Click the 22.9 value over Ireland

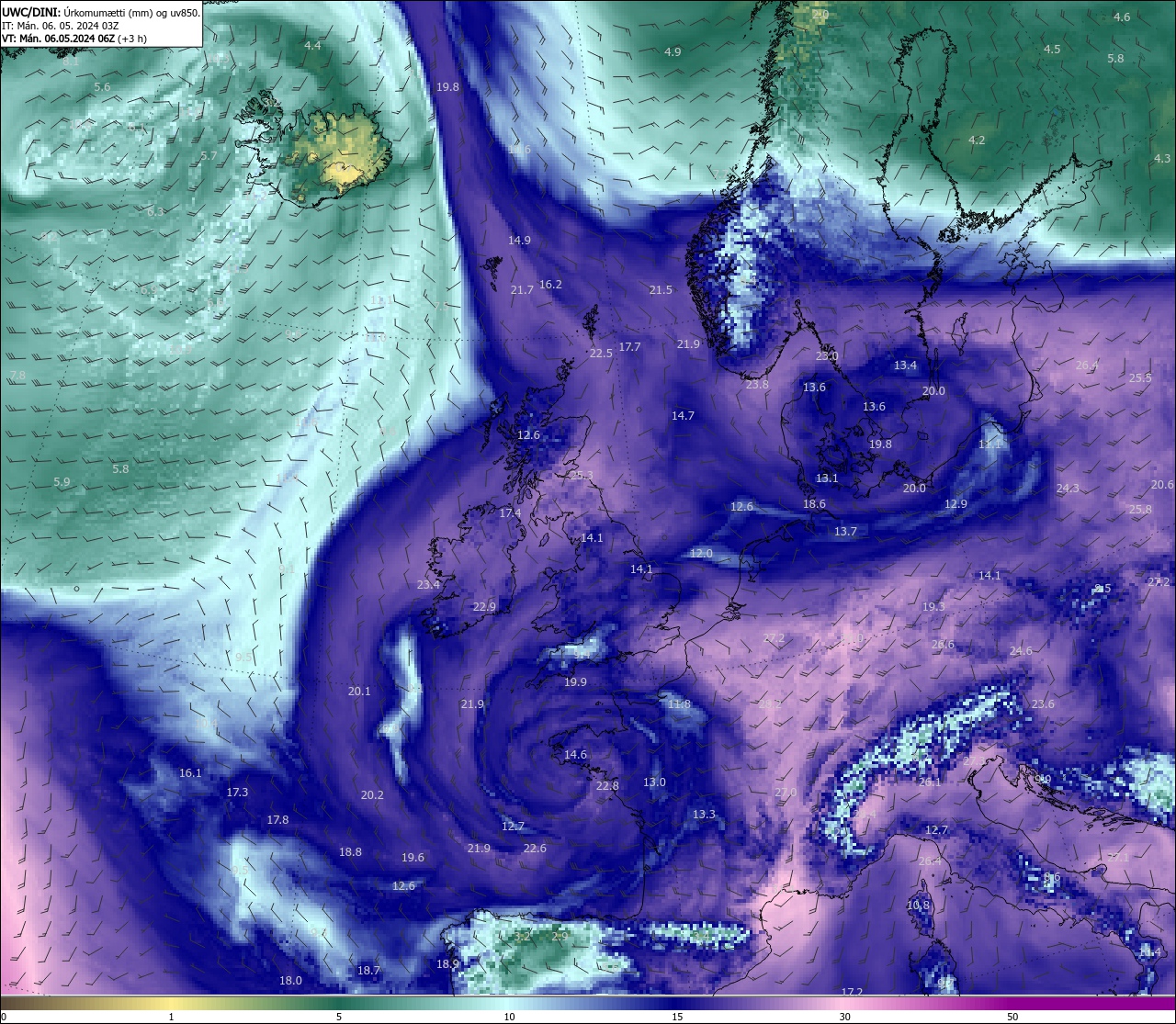[484, 606]
